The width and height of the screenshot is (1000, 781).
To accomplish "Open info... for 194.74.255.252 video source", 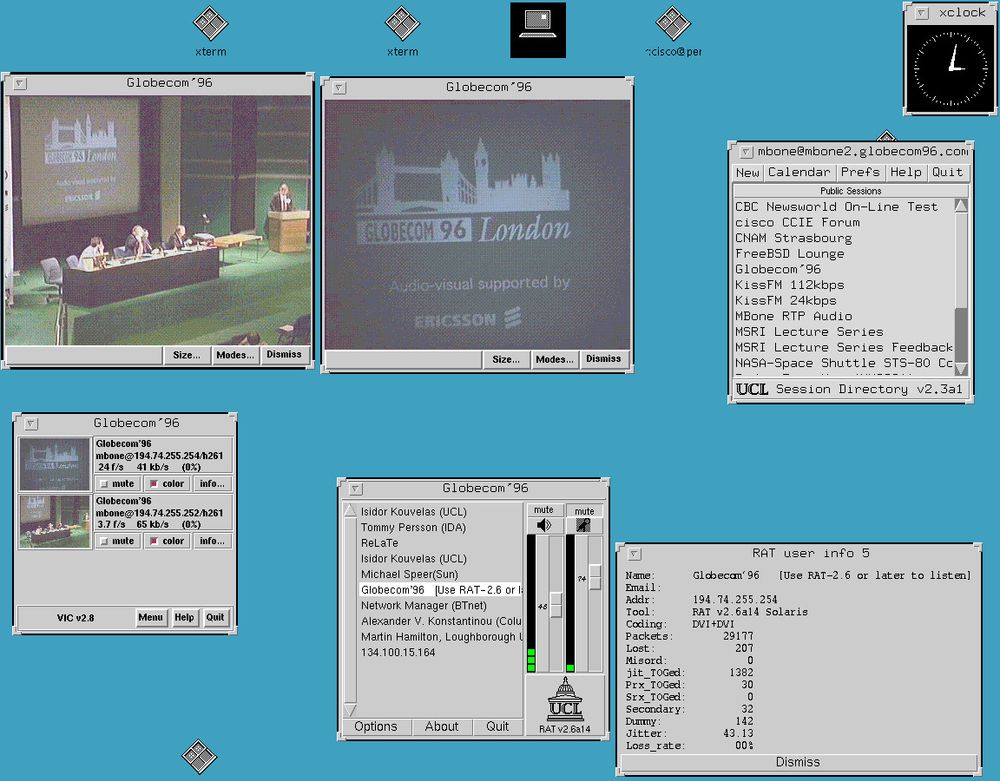I will [x=212, y=541].
